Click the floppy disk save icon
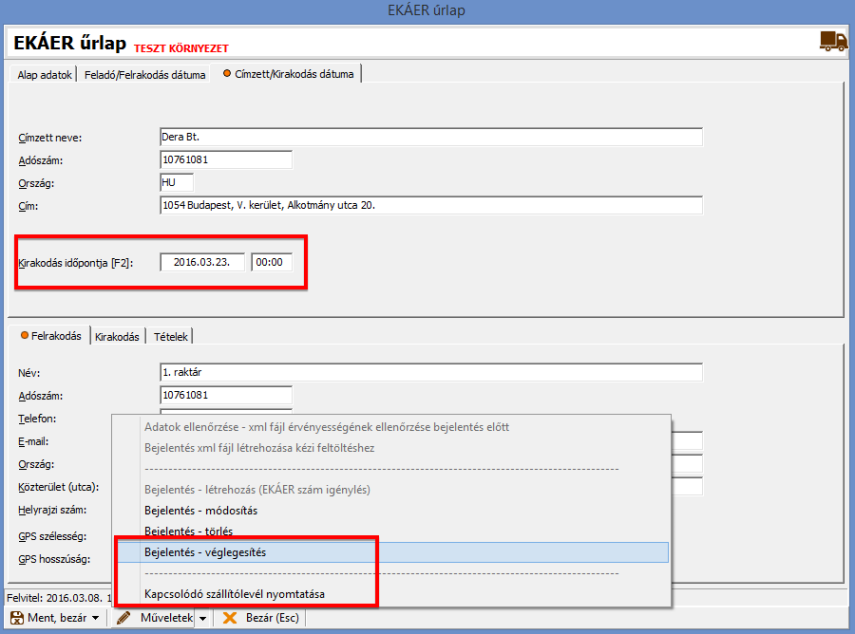Viewport: 855px width, 634px height. [16, 618]
